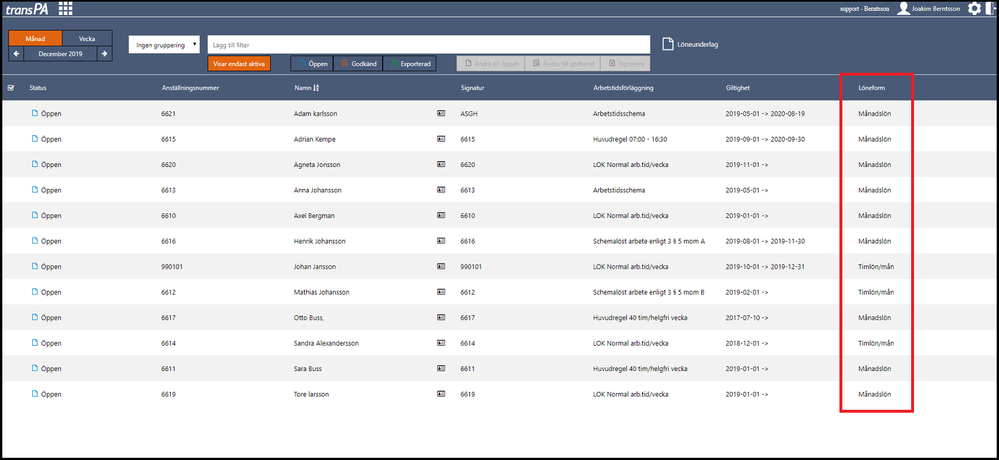Click Schemalöst arbete enligt 3 § 5 mom B
Image resolution: width=999 pixels, height=460 pixels.
click(x=649, y=292)
